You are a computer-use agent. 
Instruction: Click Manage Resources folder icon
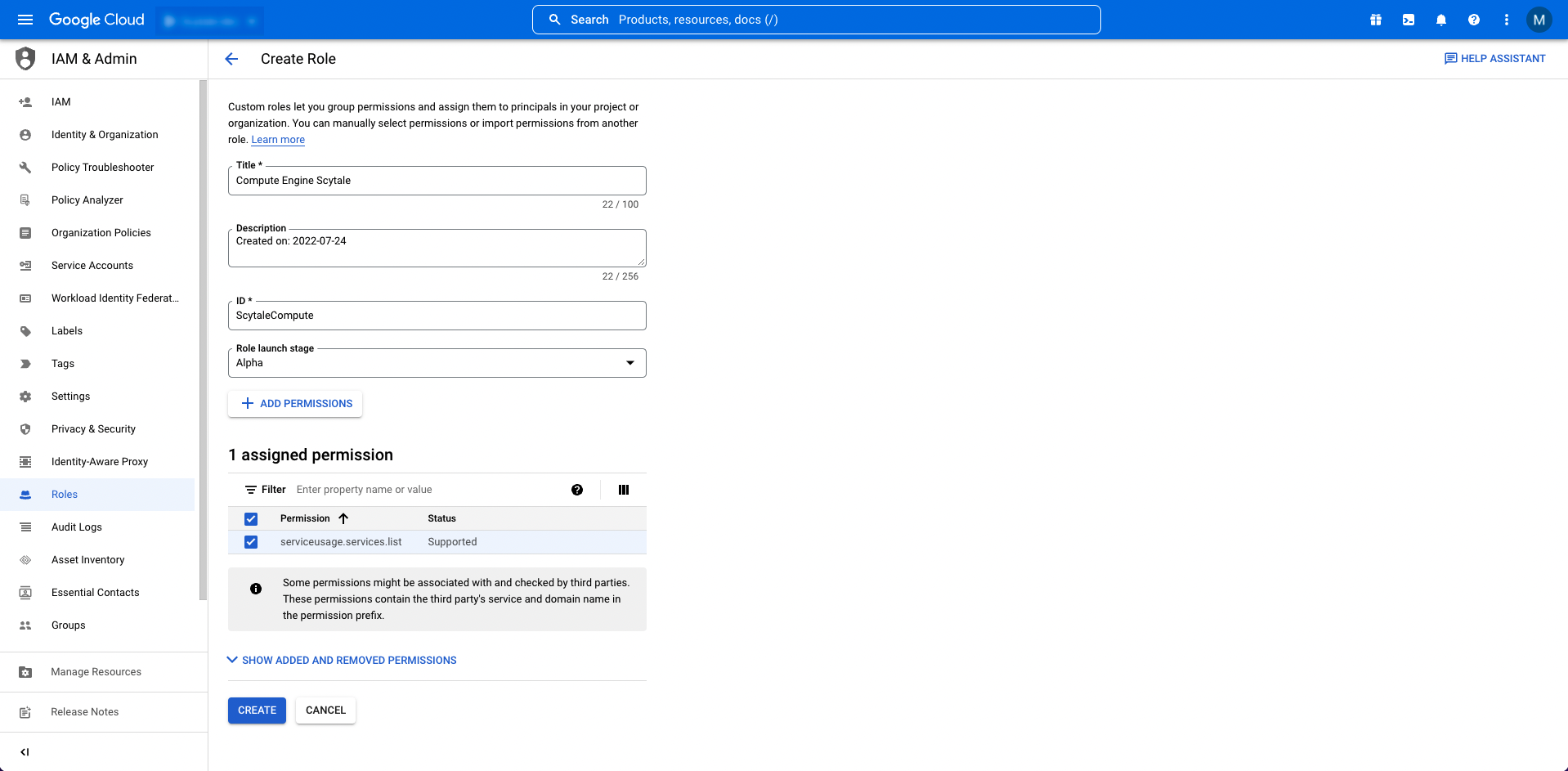point(25,672)
